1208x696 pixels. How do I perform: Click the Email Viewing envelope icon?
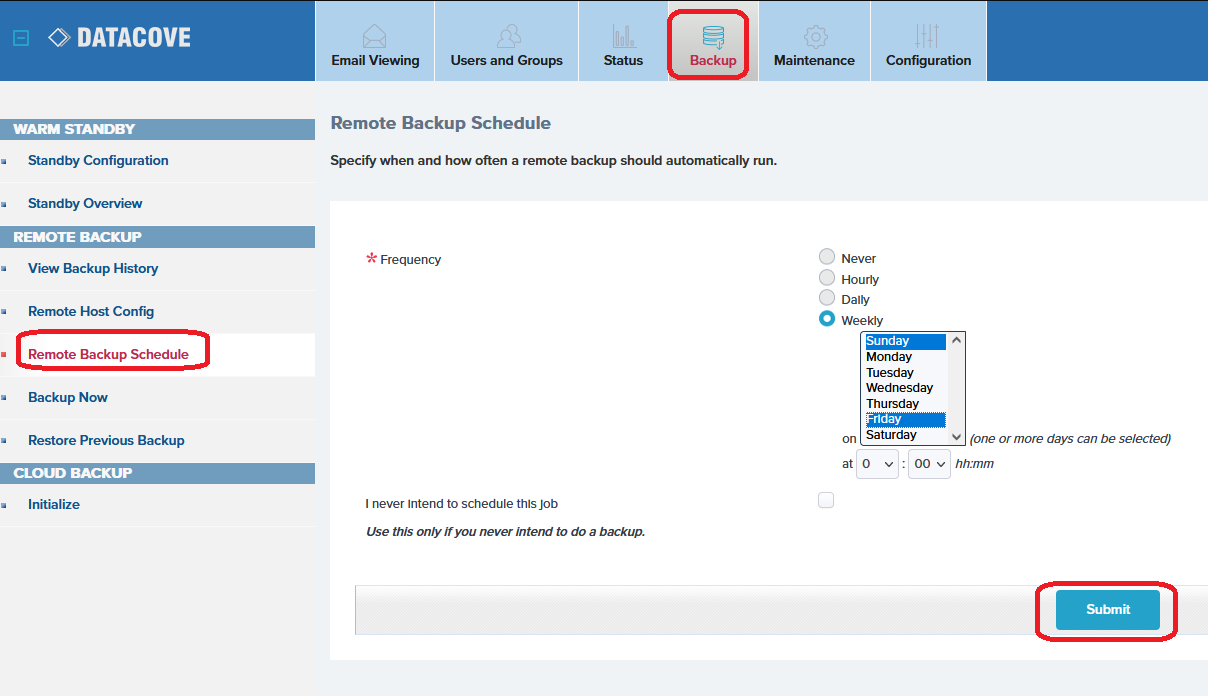[x=375, y=37]
